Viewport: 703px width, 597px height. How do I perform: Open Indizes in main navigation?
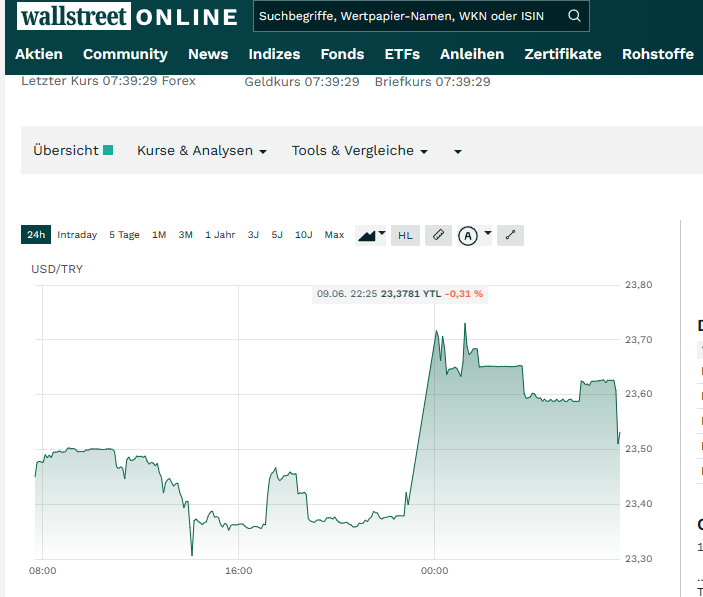point(274,54)
